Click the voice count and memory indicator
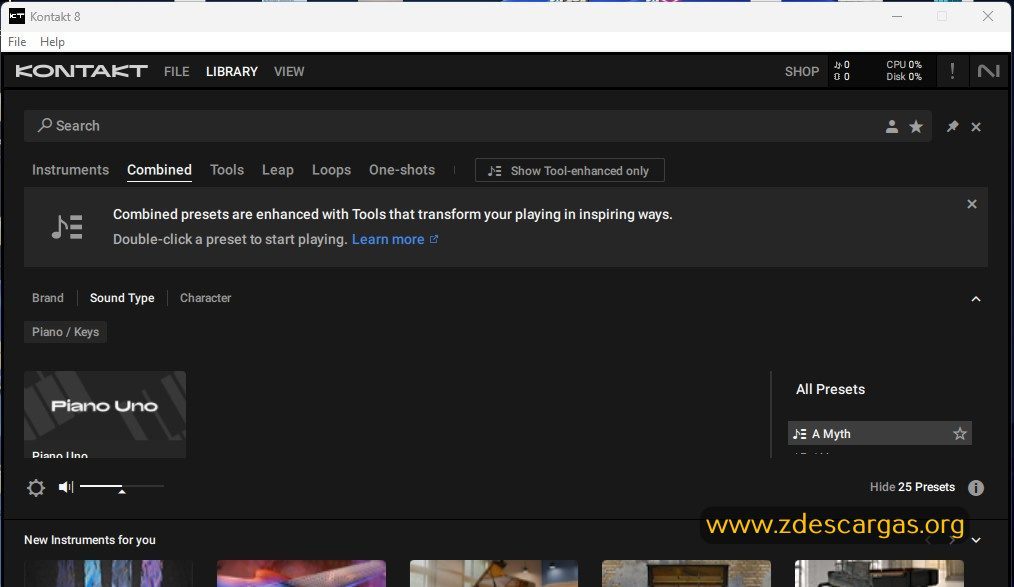This screenshot has width=1014, height=587. coord(841,70)
